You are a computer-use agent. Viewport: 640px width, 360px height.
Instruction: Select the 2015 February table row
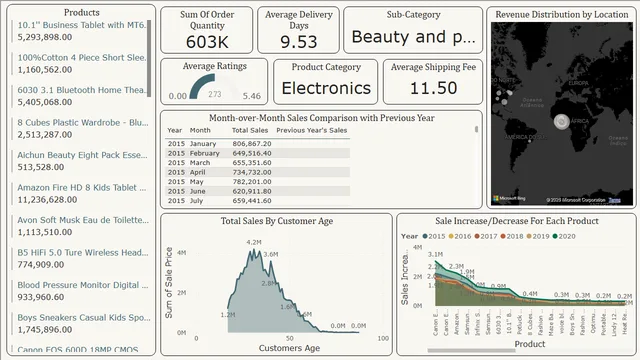[x=258, y=153]
